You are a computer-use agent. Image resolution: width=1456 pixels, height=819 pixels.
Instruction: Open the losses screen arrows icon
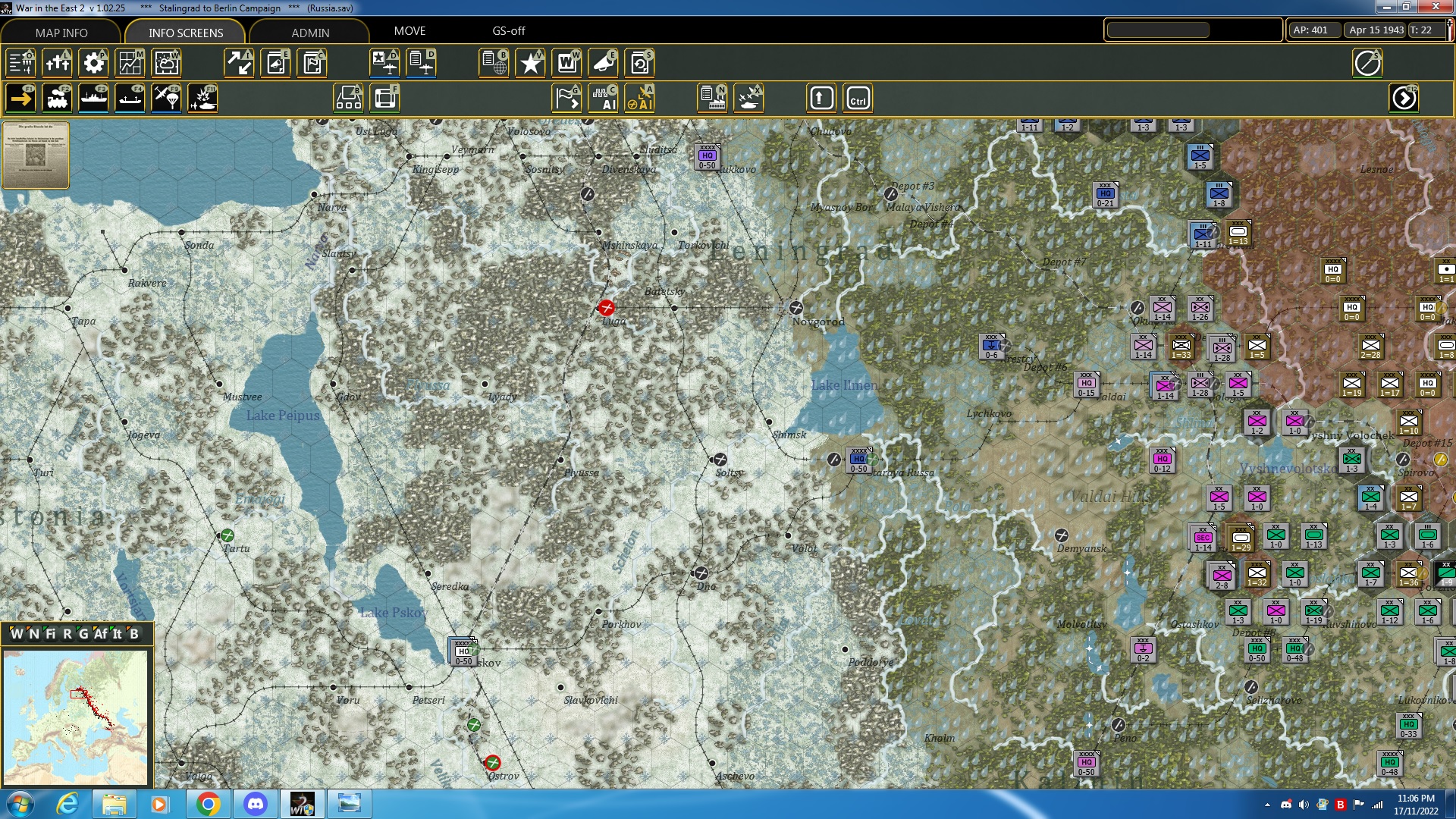[x=239, y=63]
